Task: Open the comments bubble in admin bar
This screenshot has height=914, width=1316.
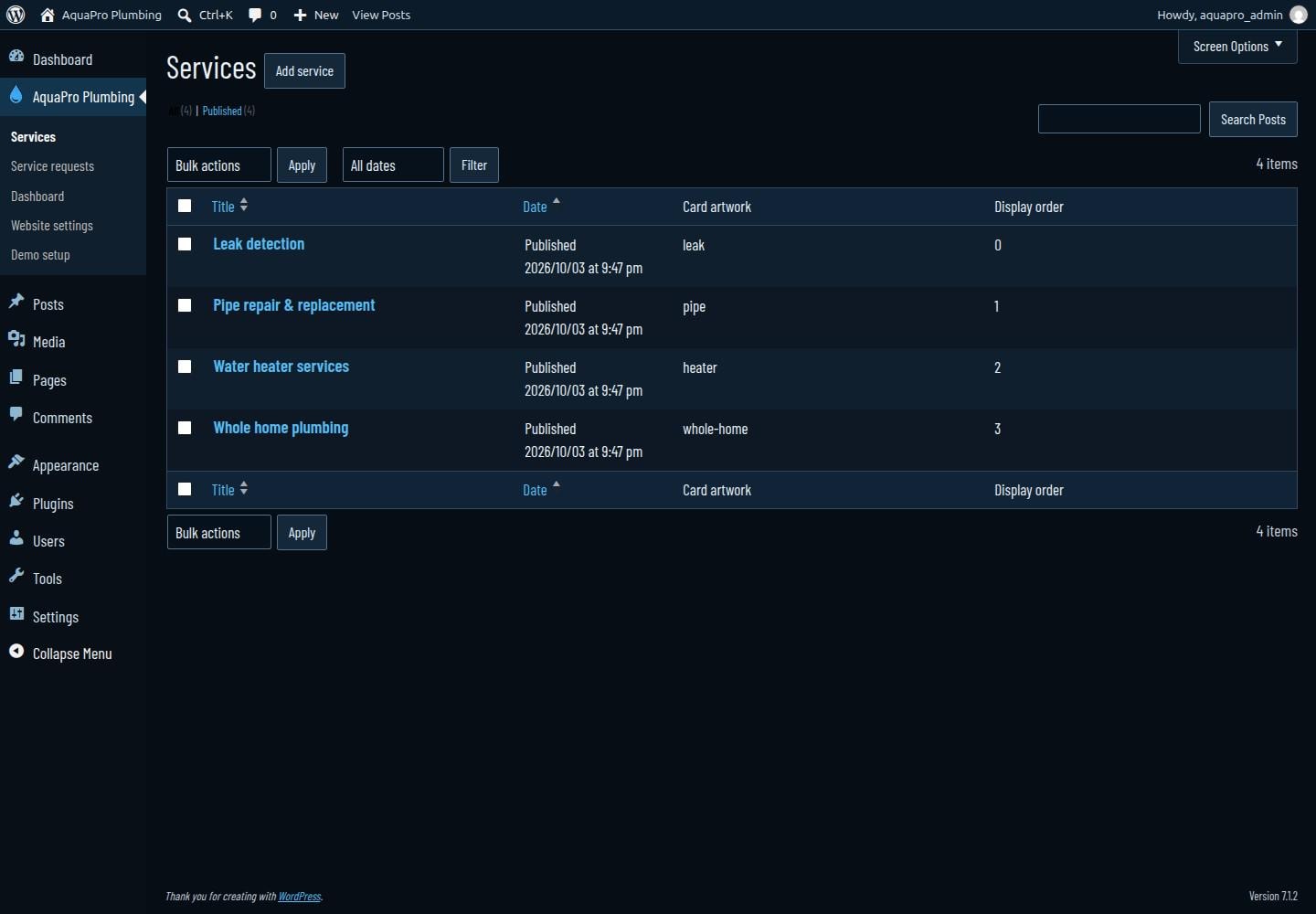Action: [x=255, y=15]
